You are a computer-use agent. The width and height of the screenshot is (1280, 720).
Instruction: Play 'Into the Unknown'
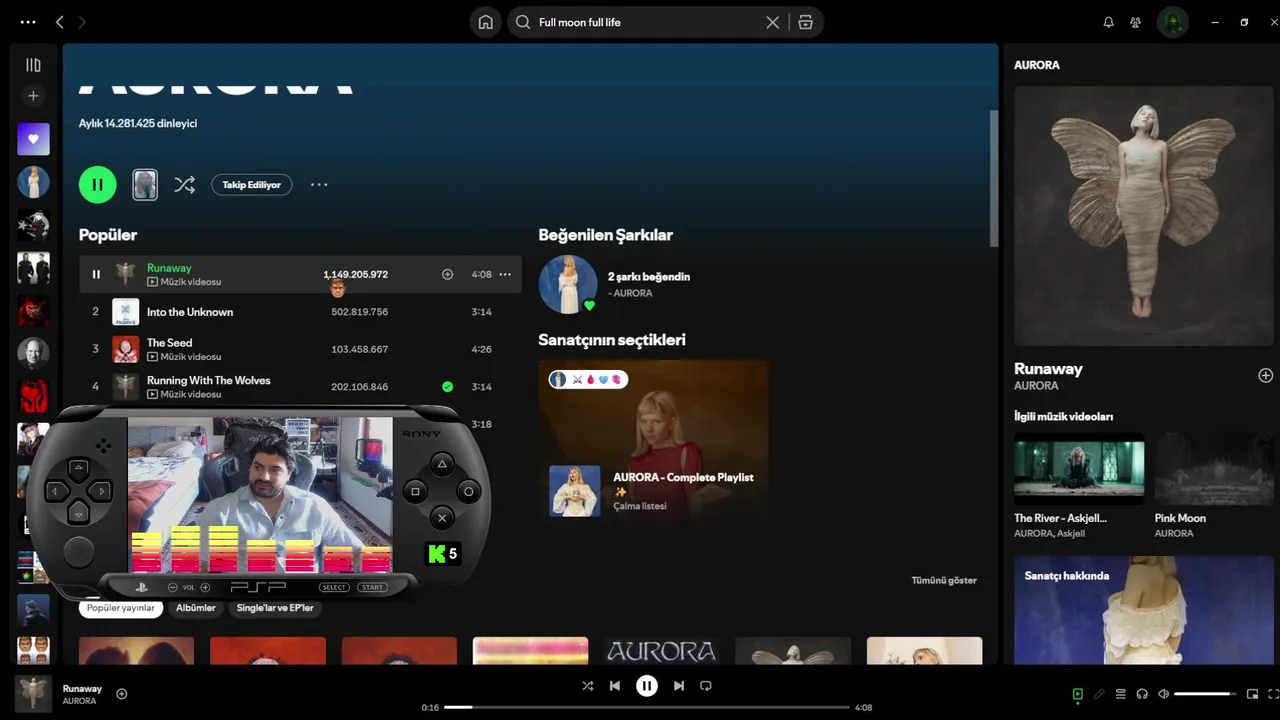click(x=190, y=312)
